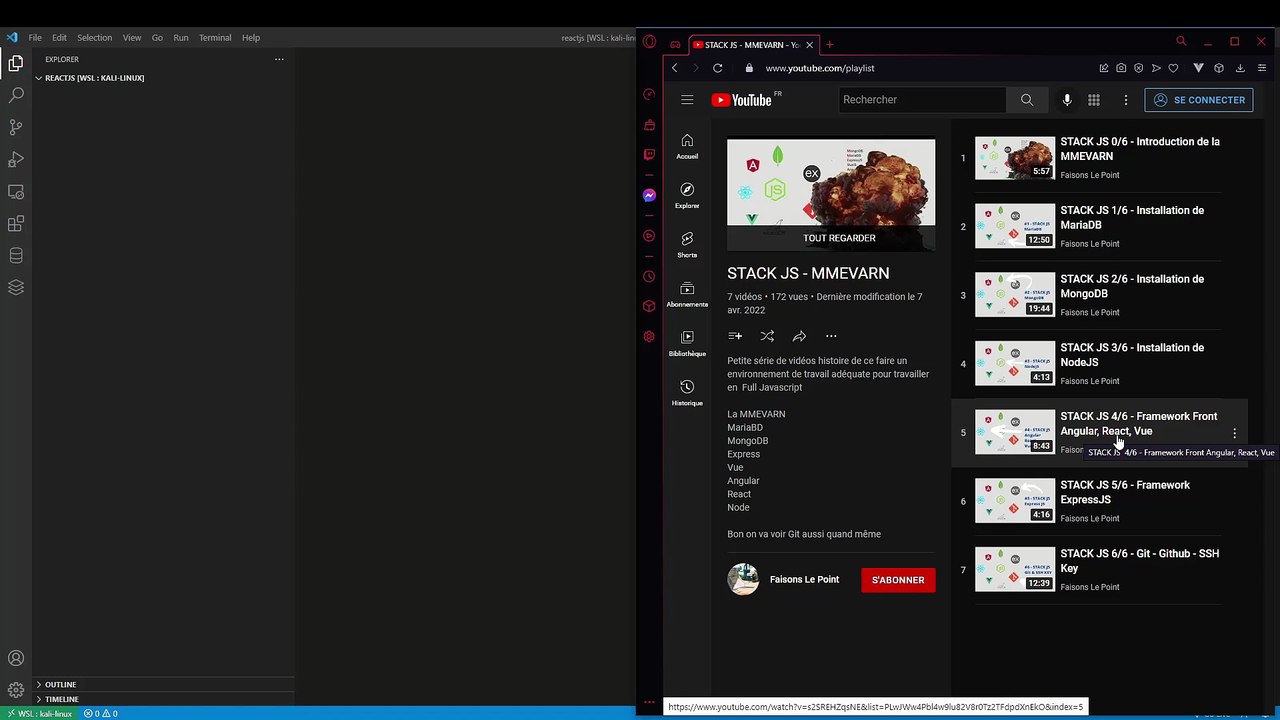Open browser downloads icon
Image resolution: width=1280 pixels, height=720 pixels.
(x=1240, y=68)
